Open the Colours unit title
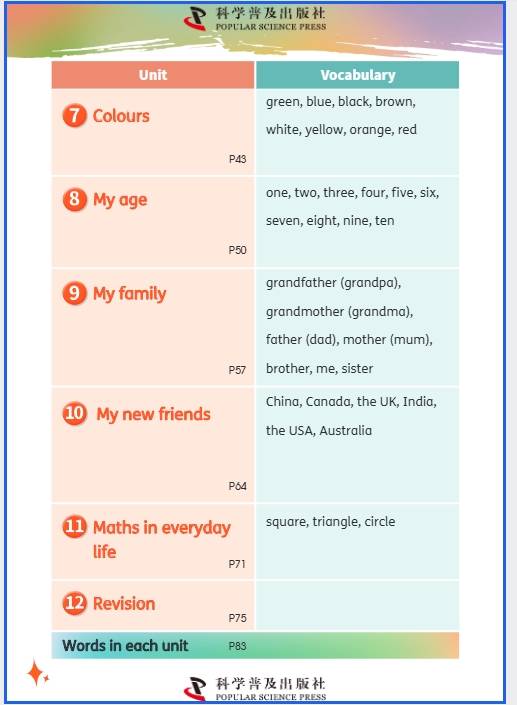 [121, 116]
